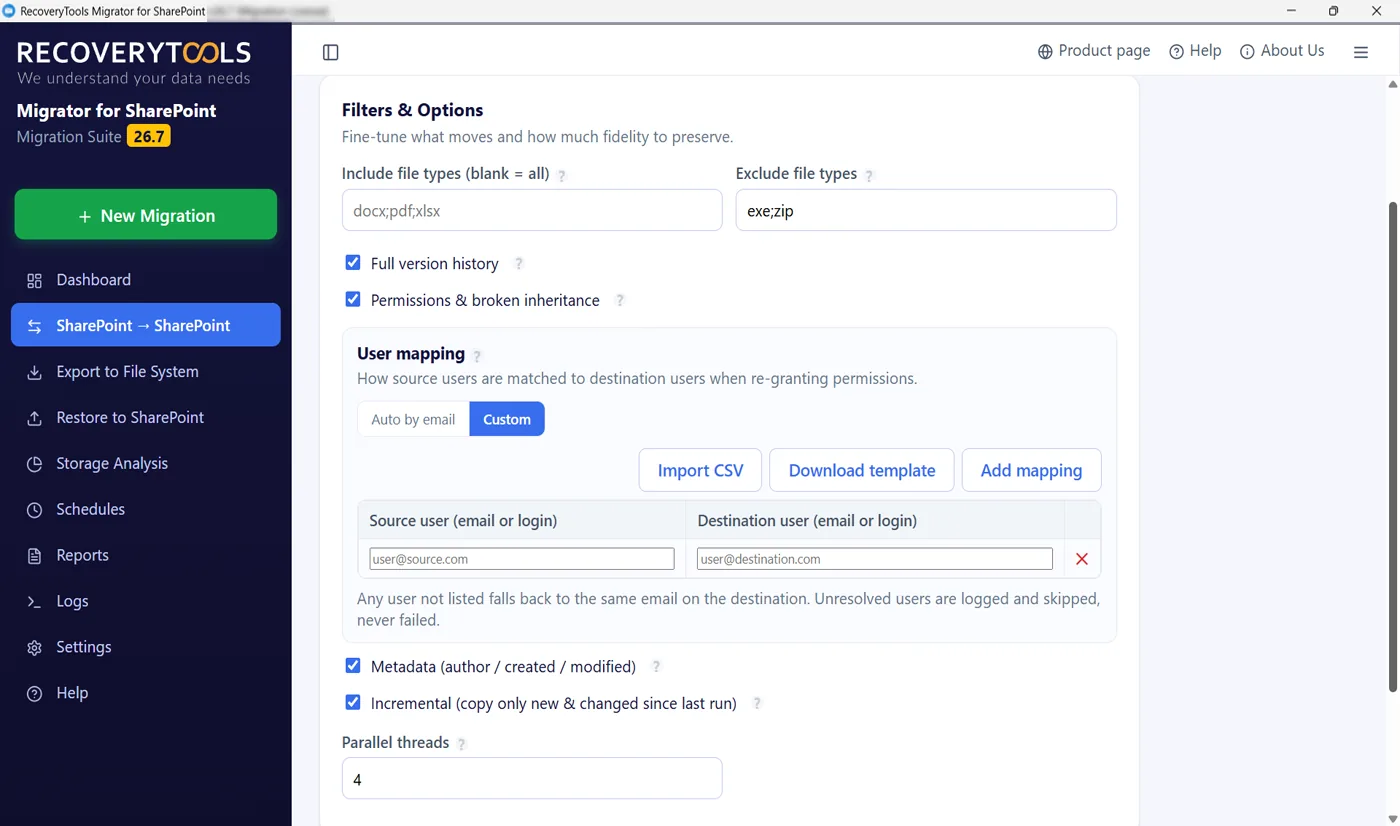Click Add mapping button
This screenshot has height=826, width=1400.
tap(1031, 470)
